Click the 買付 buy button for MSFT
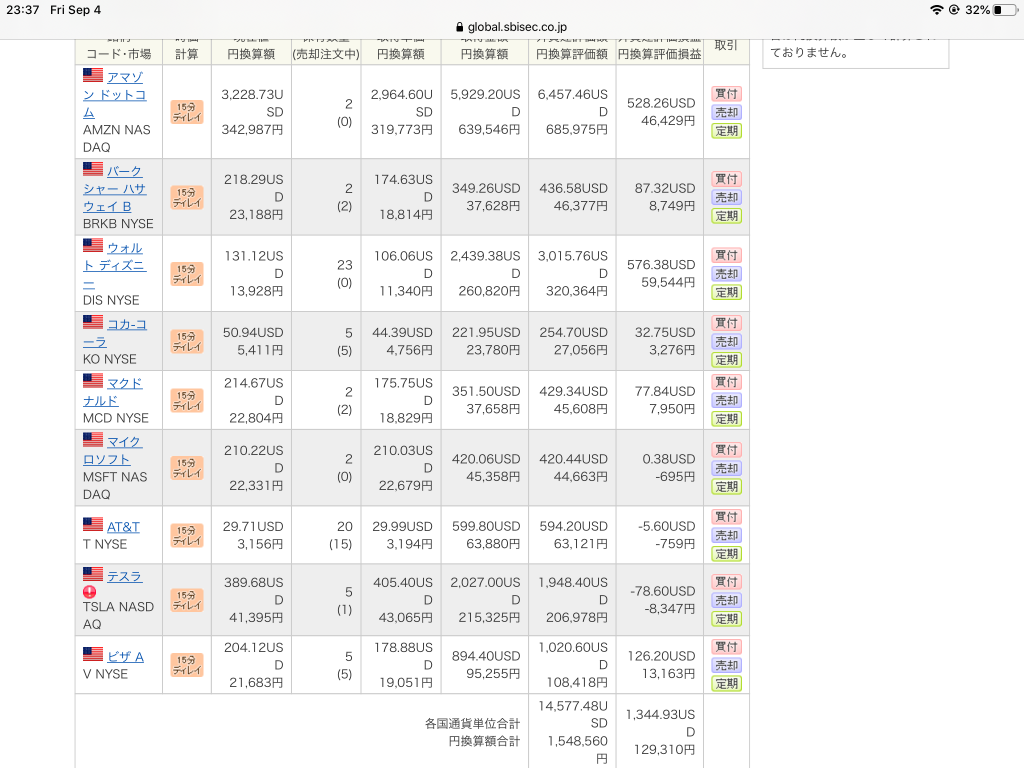Viewport: 1024px width, 768px height. (726, 450)
